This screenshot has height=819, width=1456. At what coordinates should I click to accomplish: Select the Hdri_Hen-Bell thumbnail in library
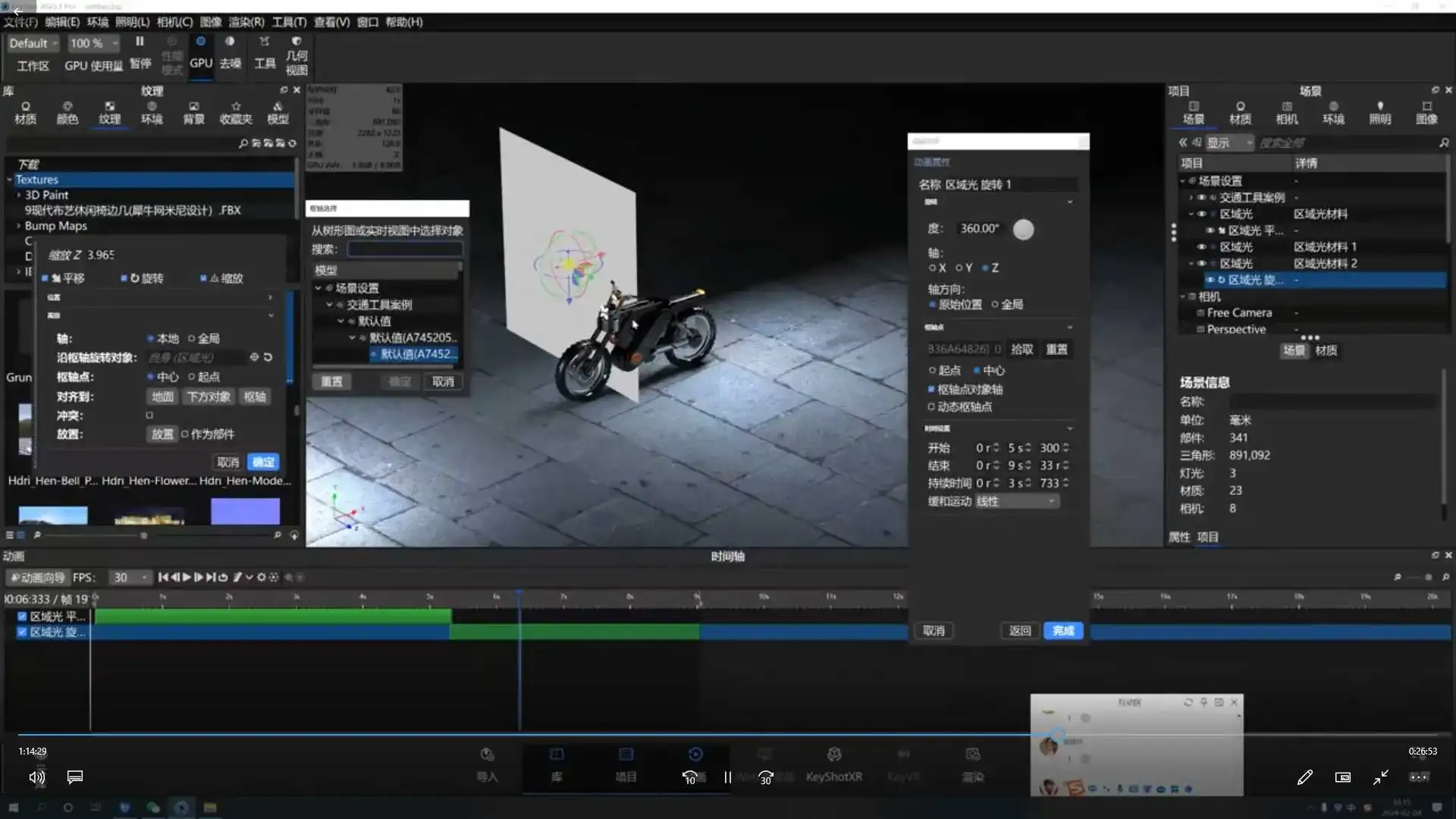point(51,512)
